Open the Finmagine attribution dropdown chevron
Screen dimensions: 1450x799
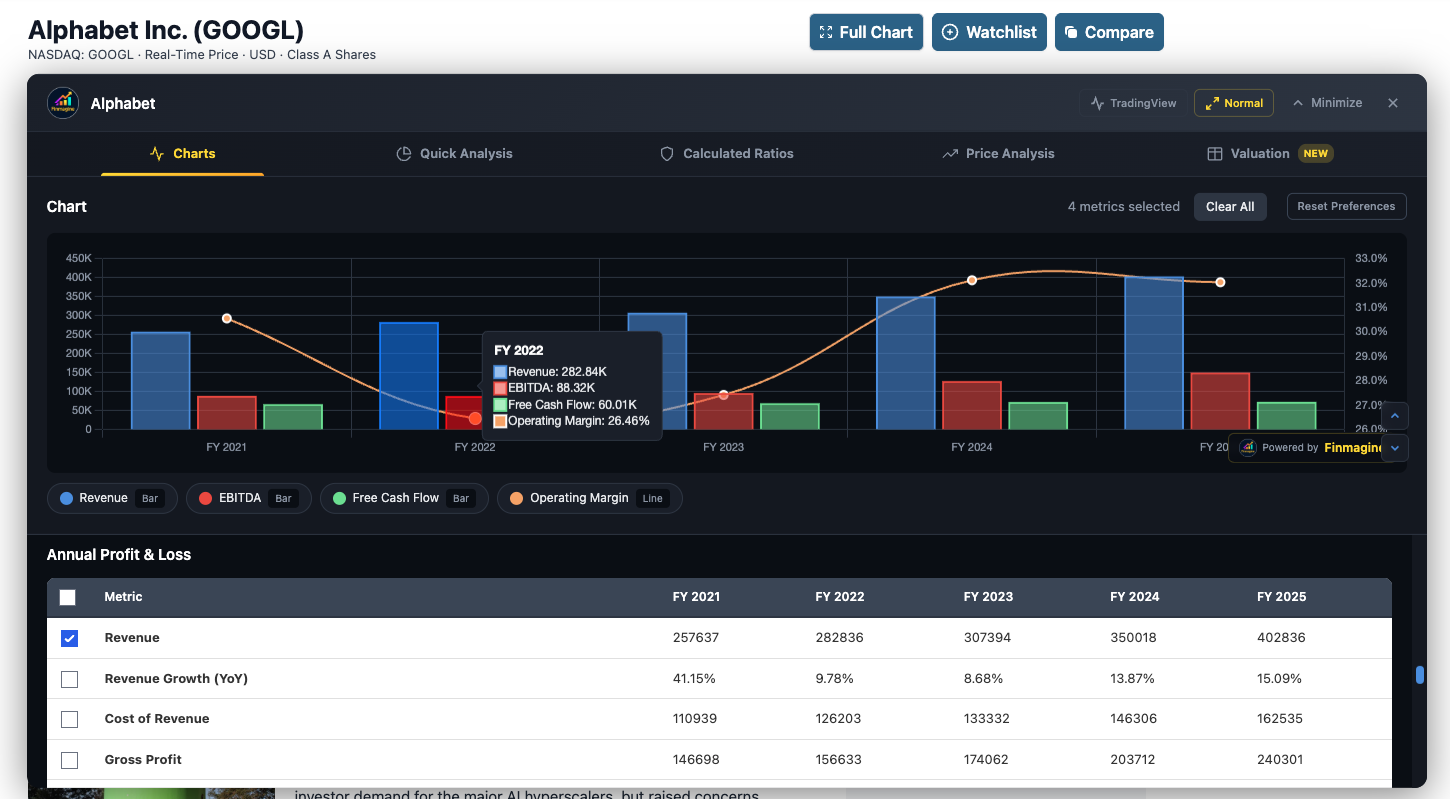pos(1394,448)
